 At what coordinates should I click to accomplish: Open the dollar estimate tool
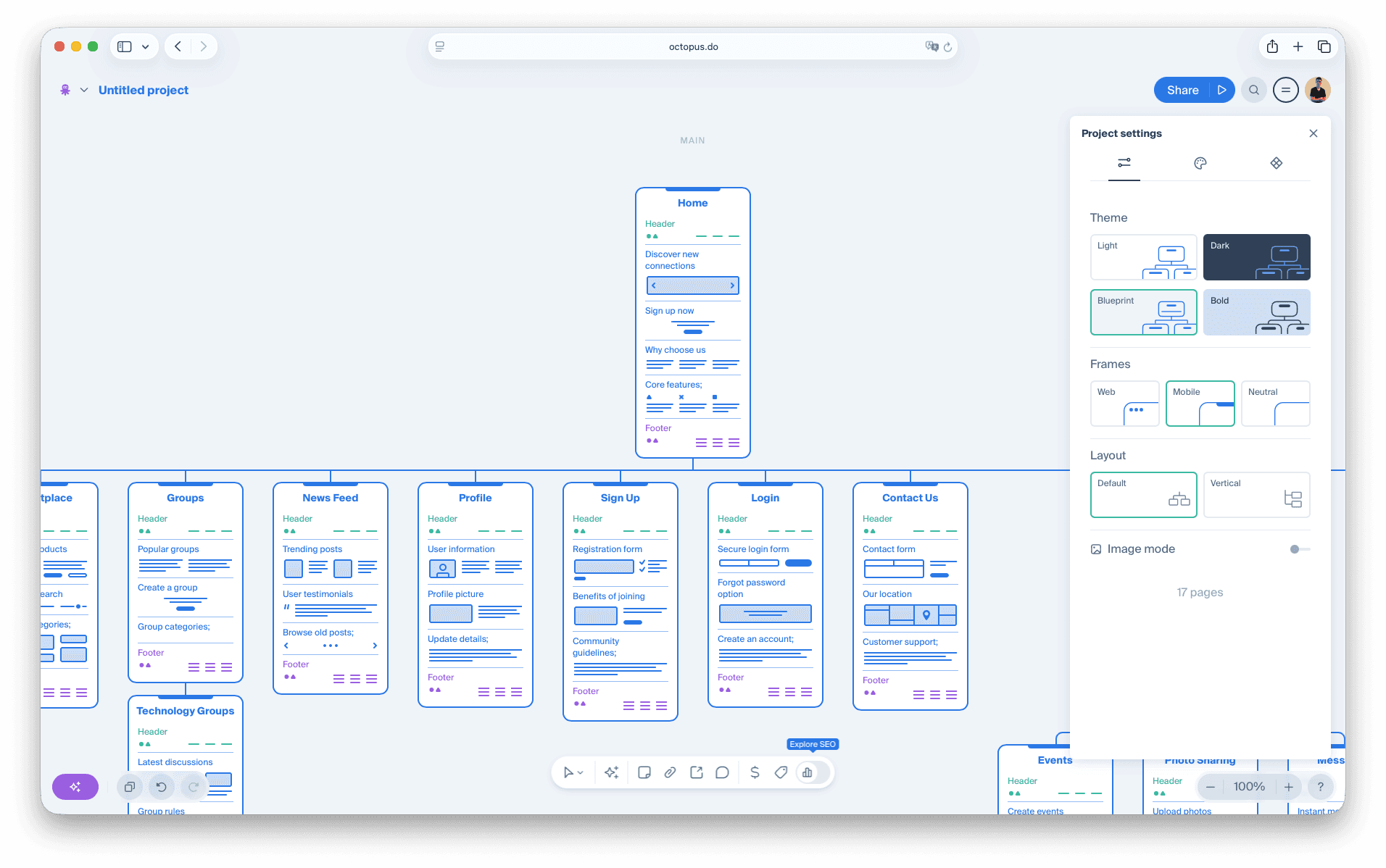[755, 772]
